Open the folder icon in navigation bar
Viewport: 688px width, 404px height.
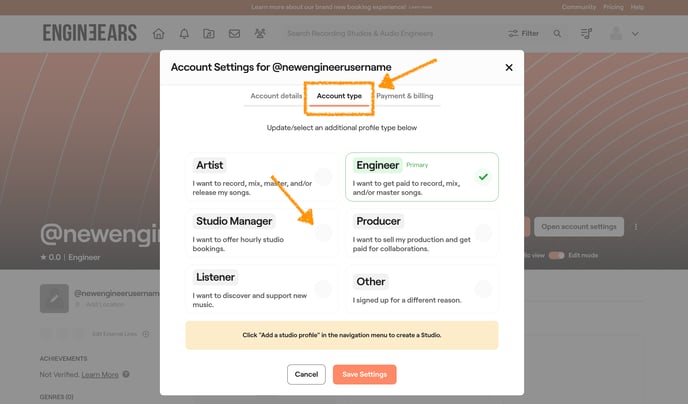[209, 34]
